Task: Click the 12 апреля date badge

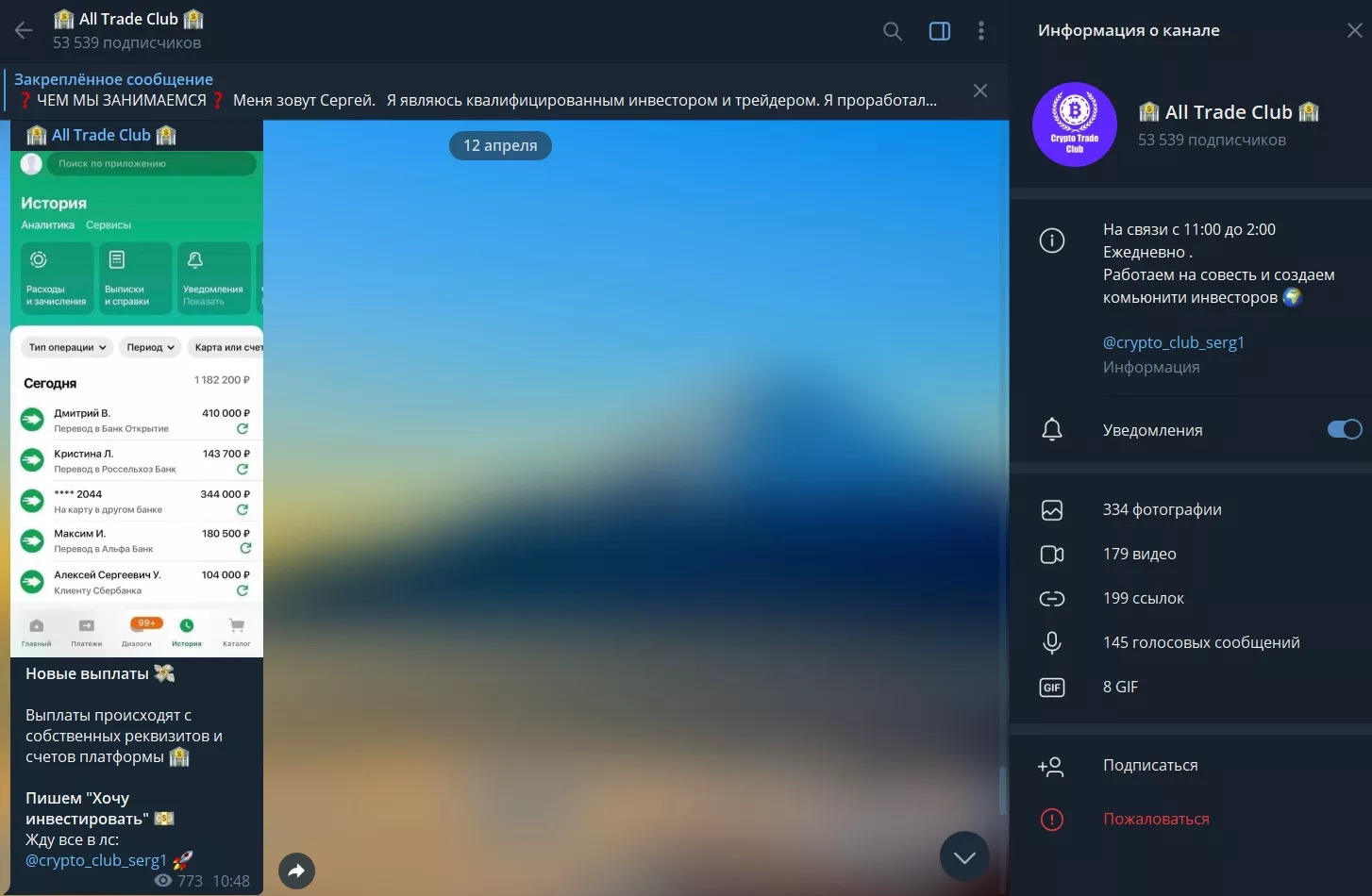Action: tap(500, 146)
